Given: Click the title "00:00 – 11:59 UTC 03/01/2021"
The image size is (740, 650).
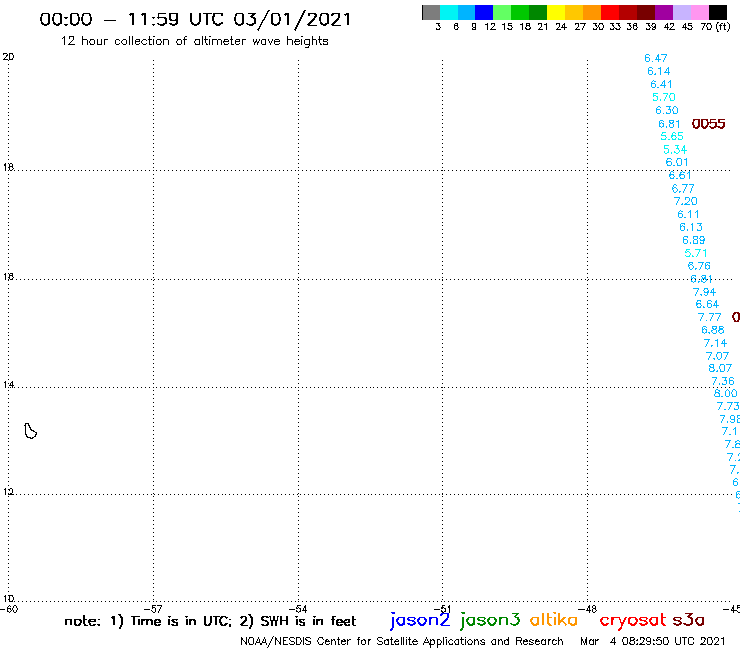Looking at the screenshot, I should click(195, 19).
